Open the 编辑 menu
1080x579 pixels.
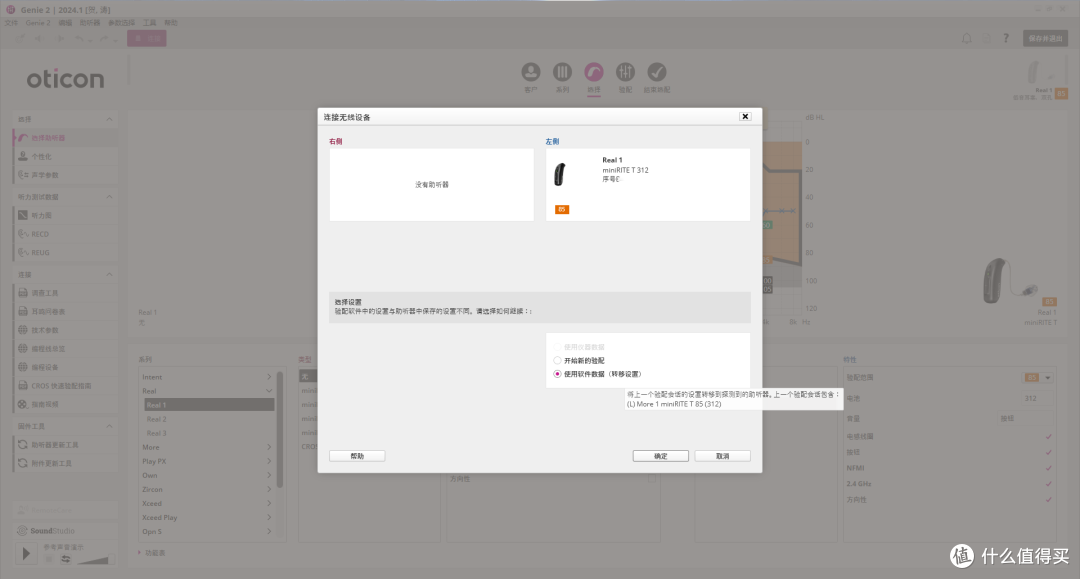(65, 23)
